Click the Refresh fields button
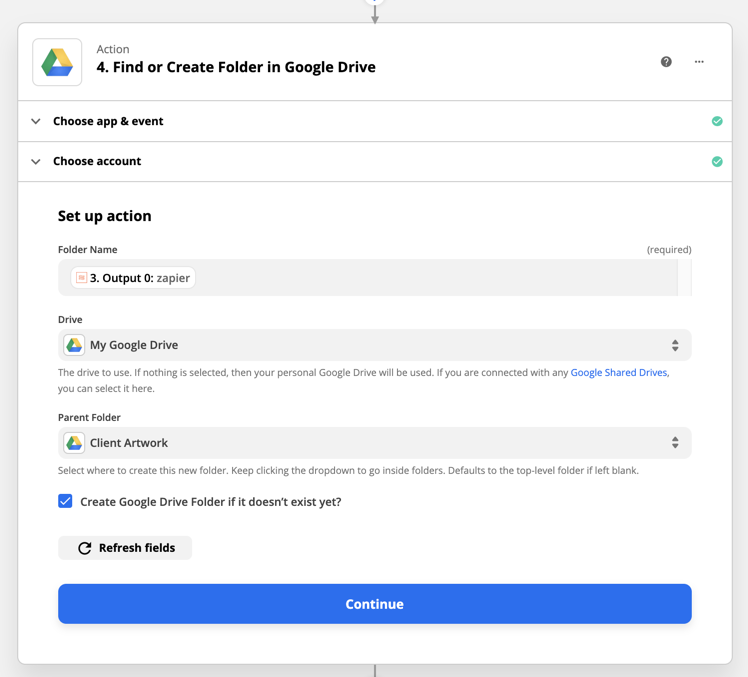748x677 pixels. [x=125, y=548]
